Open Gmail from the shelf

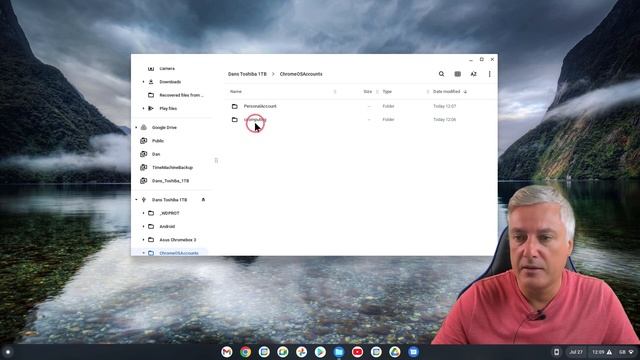coord(227,352)
